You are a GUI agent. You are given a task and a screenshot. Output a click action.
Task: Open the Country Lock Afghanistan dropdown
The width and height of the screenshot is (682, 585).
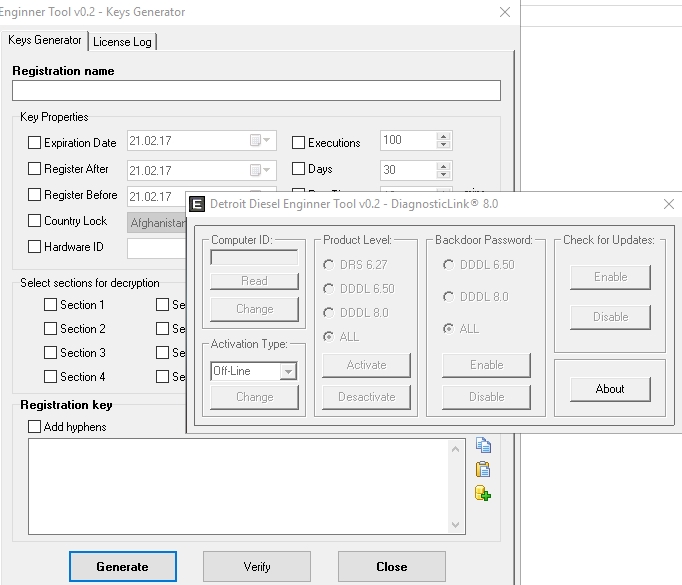pyautogui.click(x=157, y=223)
